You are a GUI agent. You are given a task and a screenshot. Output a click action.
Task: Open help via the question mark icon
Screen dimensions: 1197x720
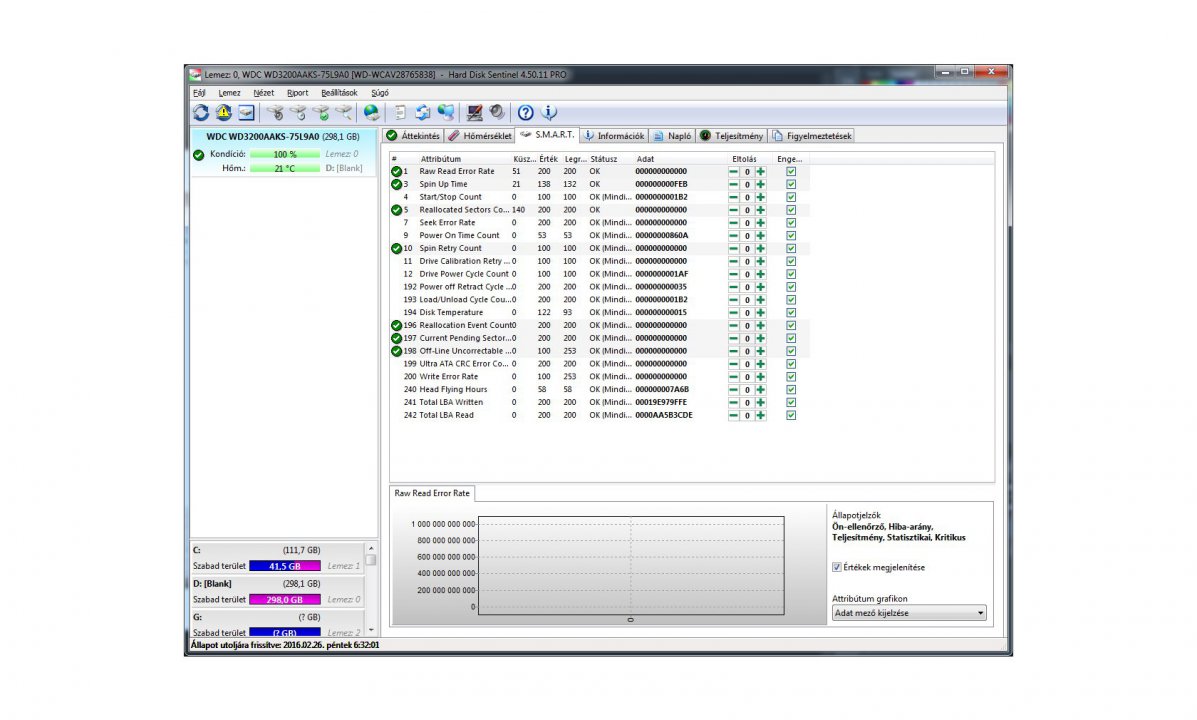coord(525,113)
